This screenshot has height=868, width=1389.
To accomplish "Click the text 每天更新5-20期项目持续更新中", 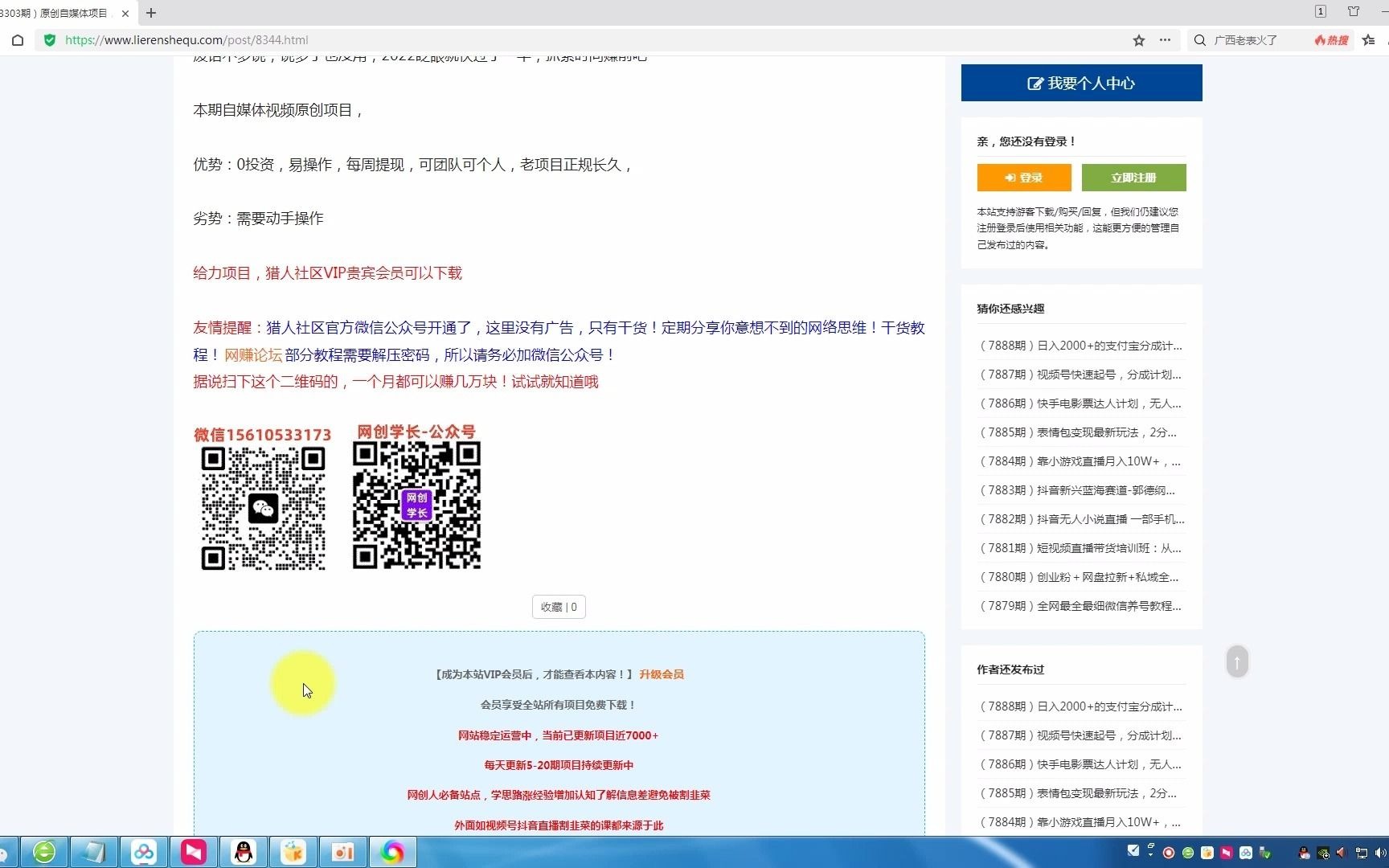I will [x=559, y=765].
